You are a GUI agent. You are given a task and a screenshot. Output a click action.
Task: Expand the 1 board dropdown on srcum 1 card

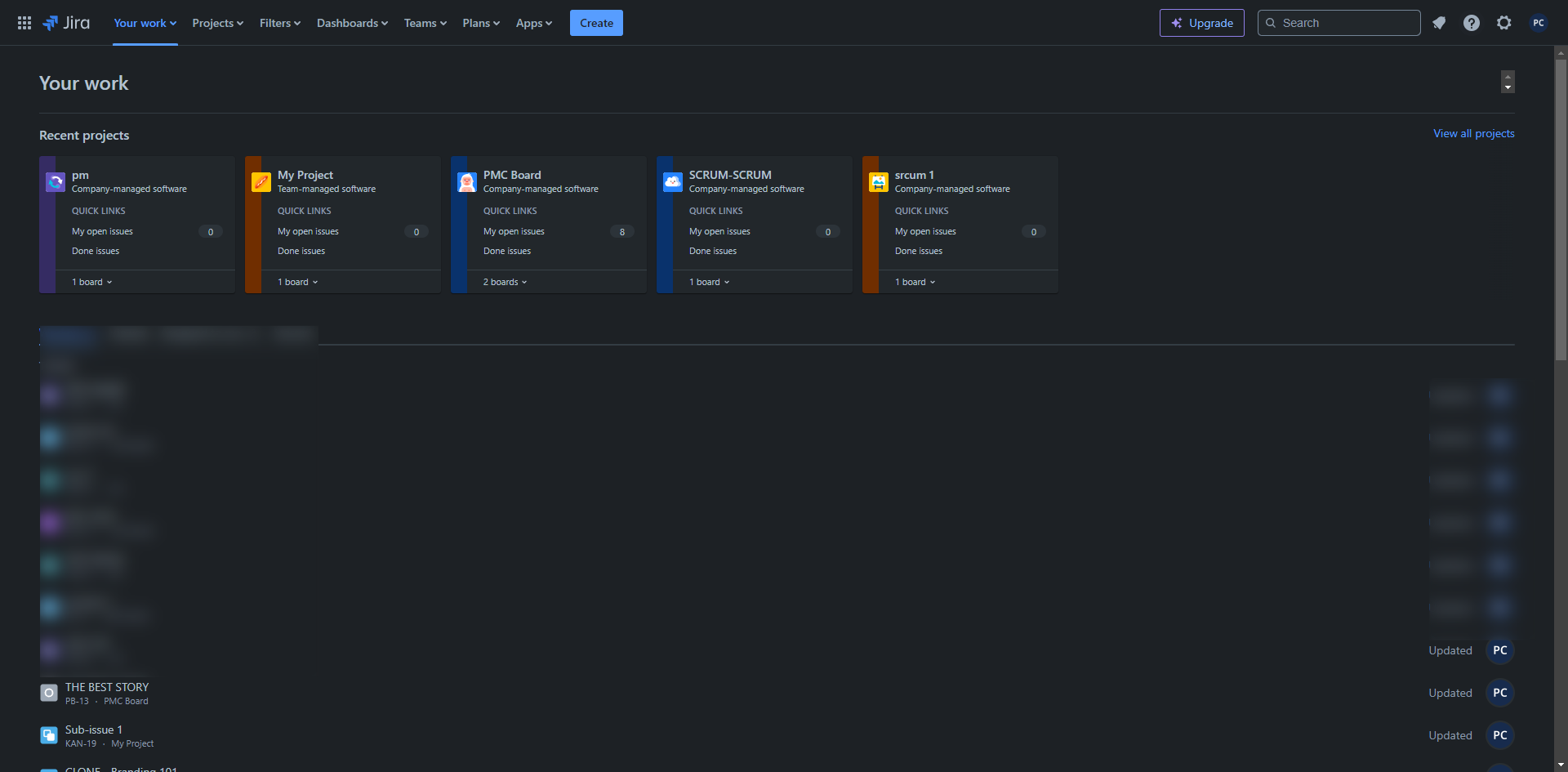(x=915, y=282)
